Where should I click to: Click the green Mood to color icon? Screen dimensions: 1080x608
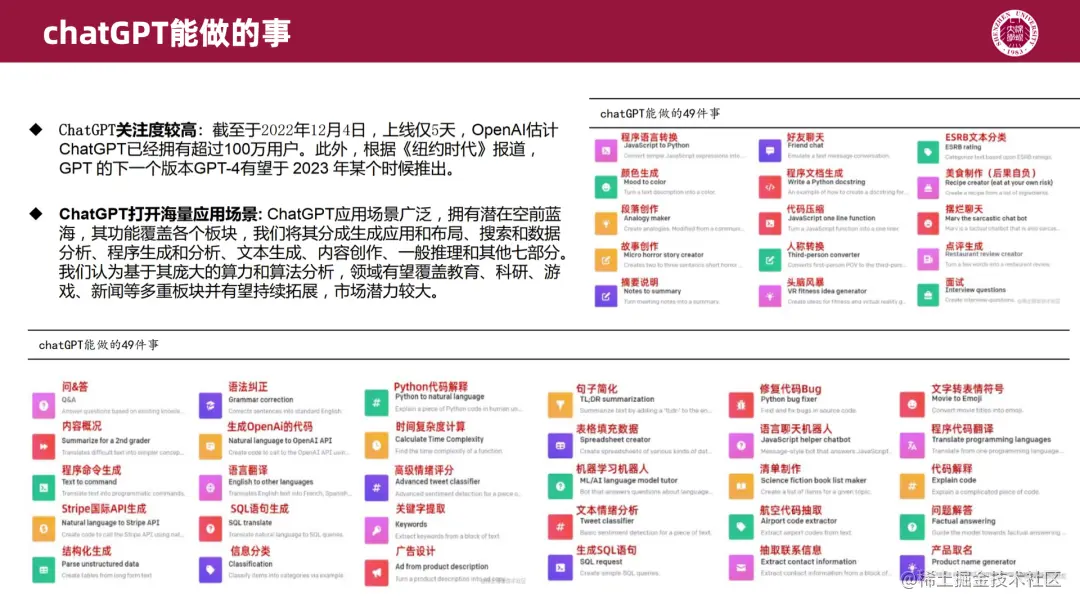[606, 187]
